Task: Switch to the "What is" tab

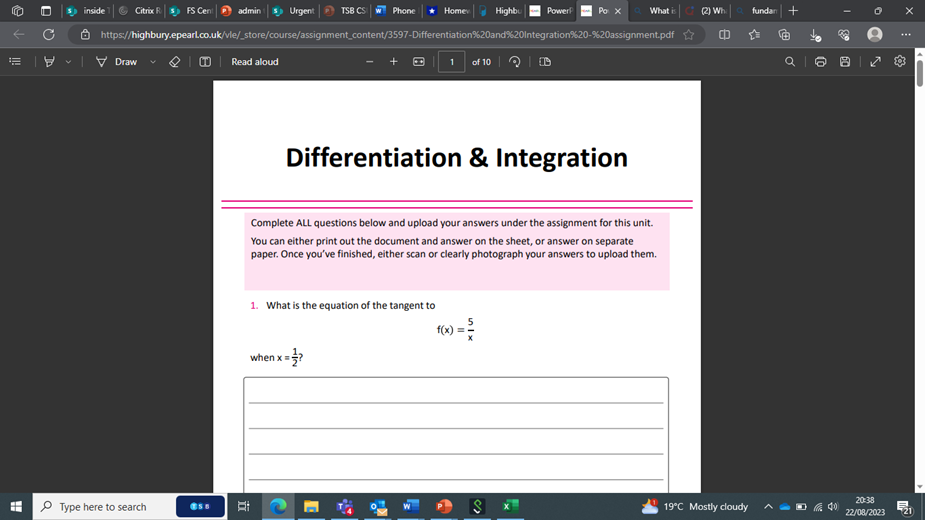Action: coord(654,11)
